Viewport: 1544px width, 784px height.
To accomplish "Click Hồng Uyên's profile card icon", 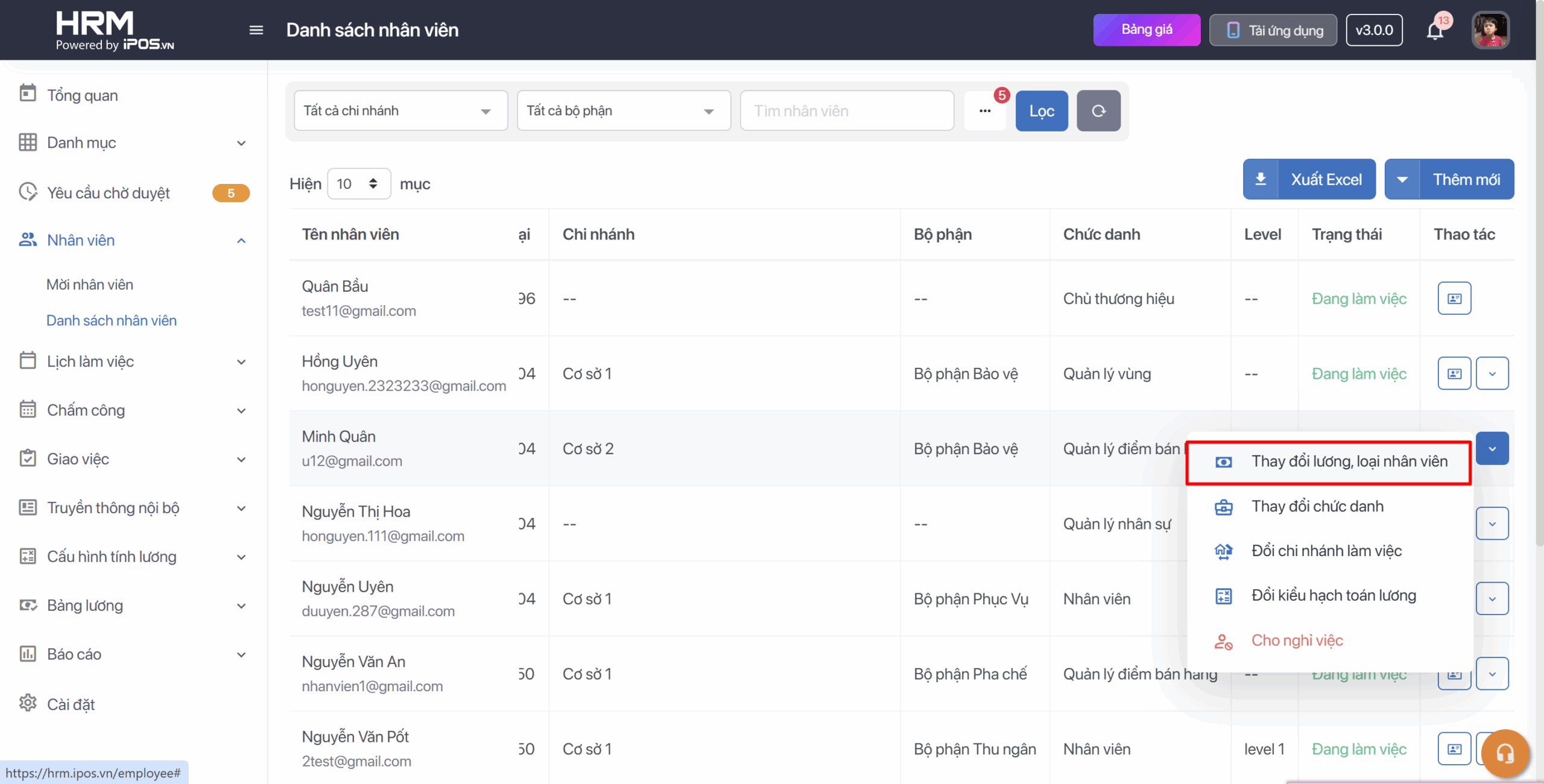I will click(x=1454, y=374).
